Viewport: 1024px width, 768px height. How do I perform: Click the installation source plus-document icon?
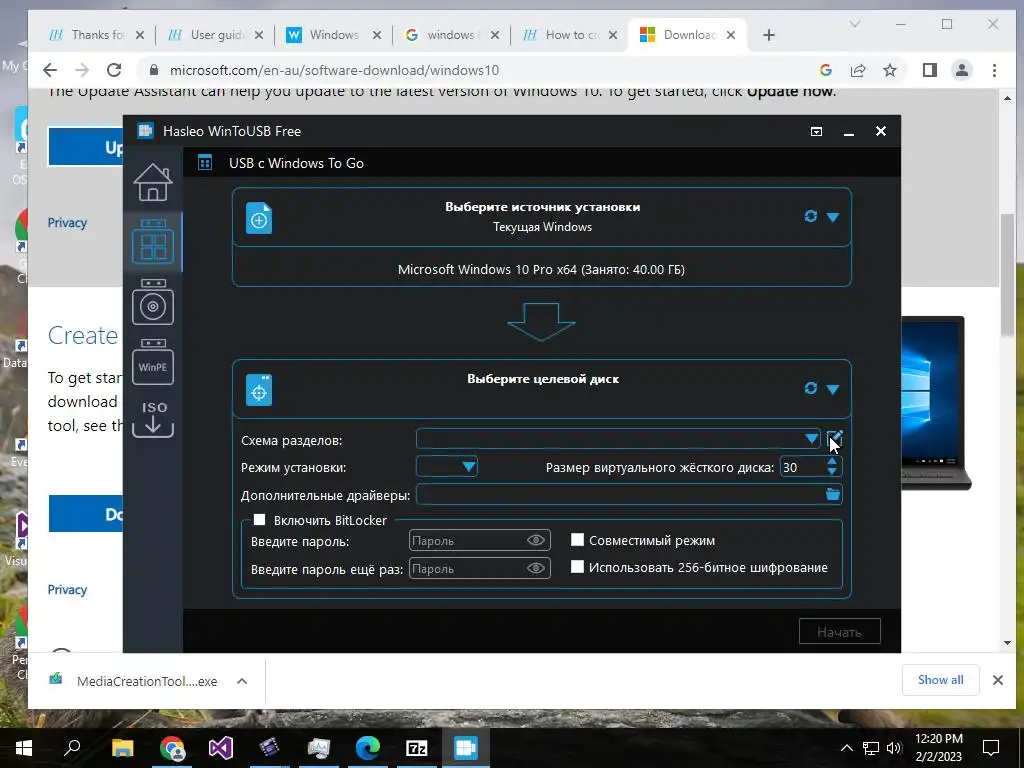point(259,218)
